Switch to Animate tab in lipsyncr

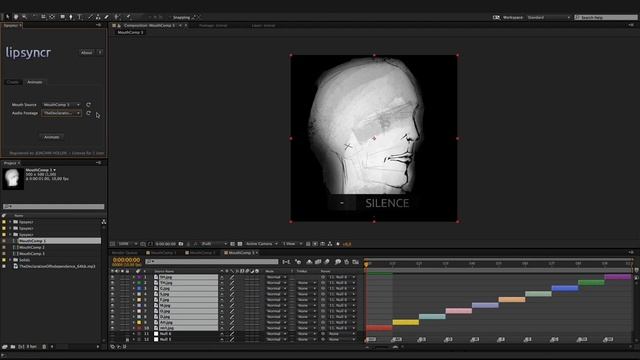tap(35, 82)
